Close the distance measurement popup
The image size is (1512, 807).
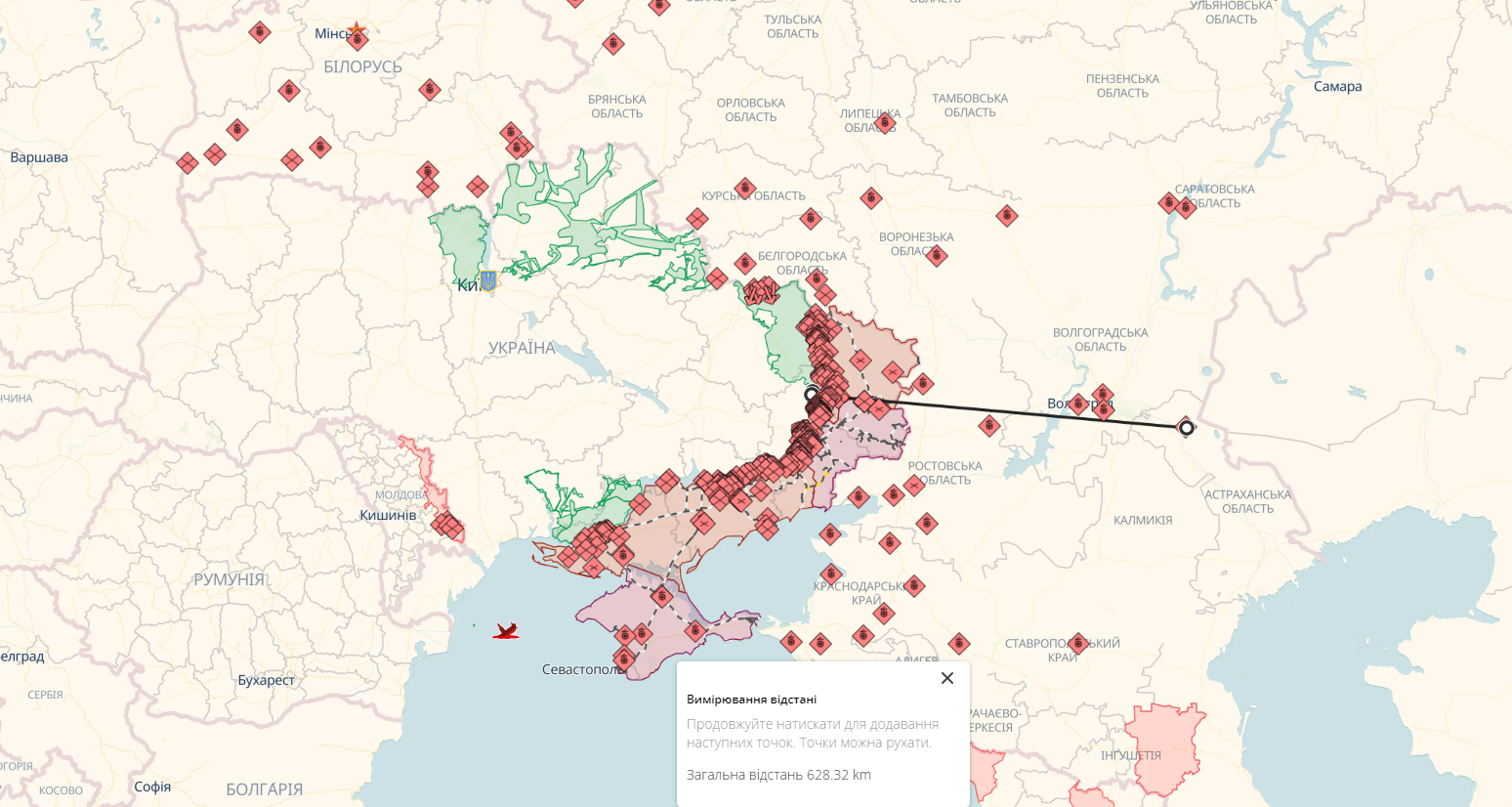[946, 678]
